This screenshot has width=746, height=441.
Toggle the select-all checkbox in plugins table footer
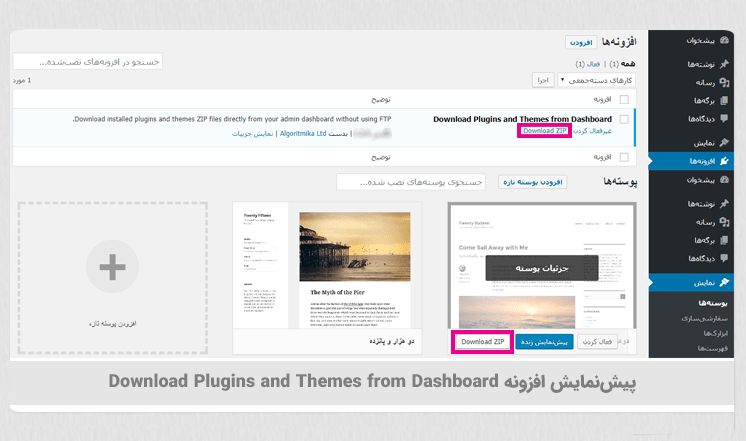pyautogui.click(x=624, y=158)
